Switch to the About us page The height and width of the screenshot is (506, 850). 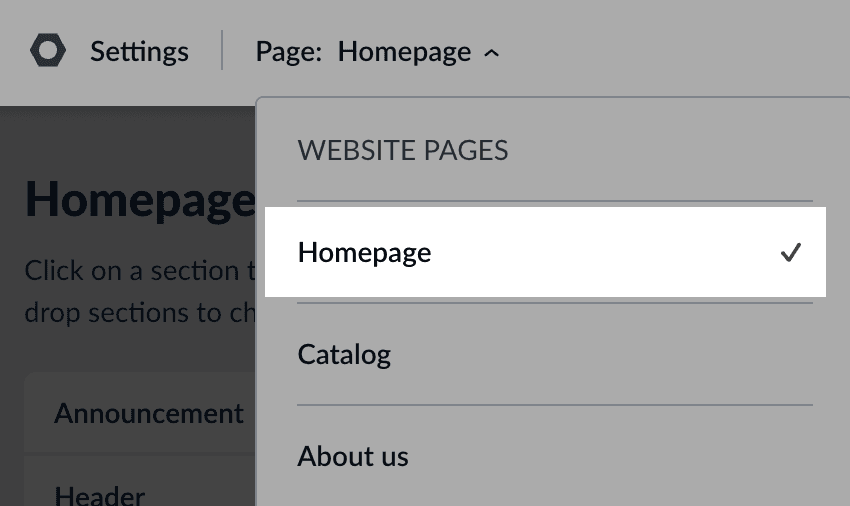tap(353, 457)
